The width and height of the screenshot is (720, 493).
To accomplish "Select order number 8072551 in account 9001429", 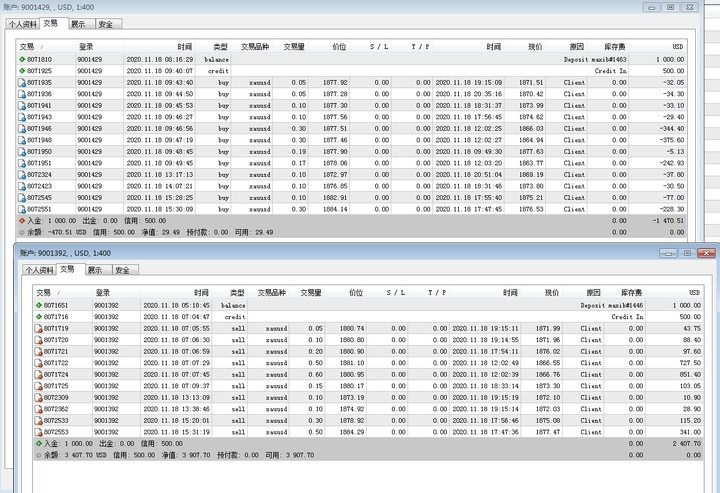I will click(39, 209).
